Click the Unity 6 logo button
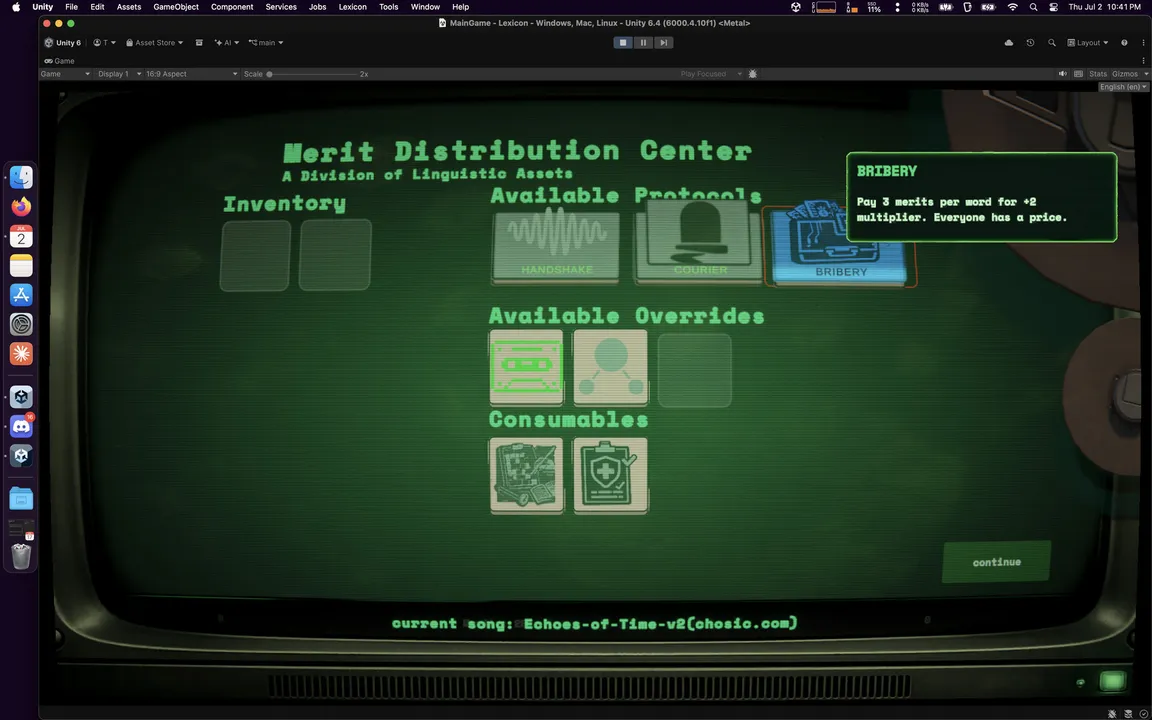 (x=63, y=43)
